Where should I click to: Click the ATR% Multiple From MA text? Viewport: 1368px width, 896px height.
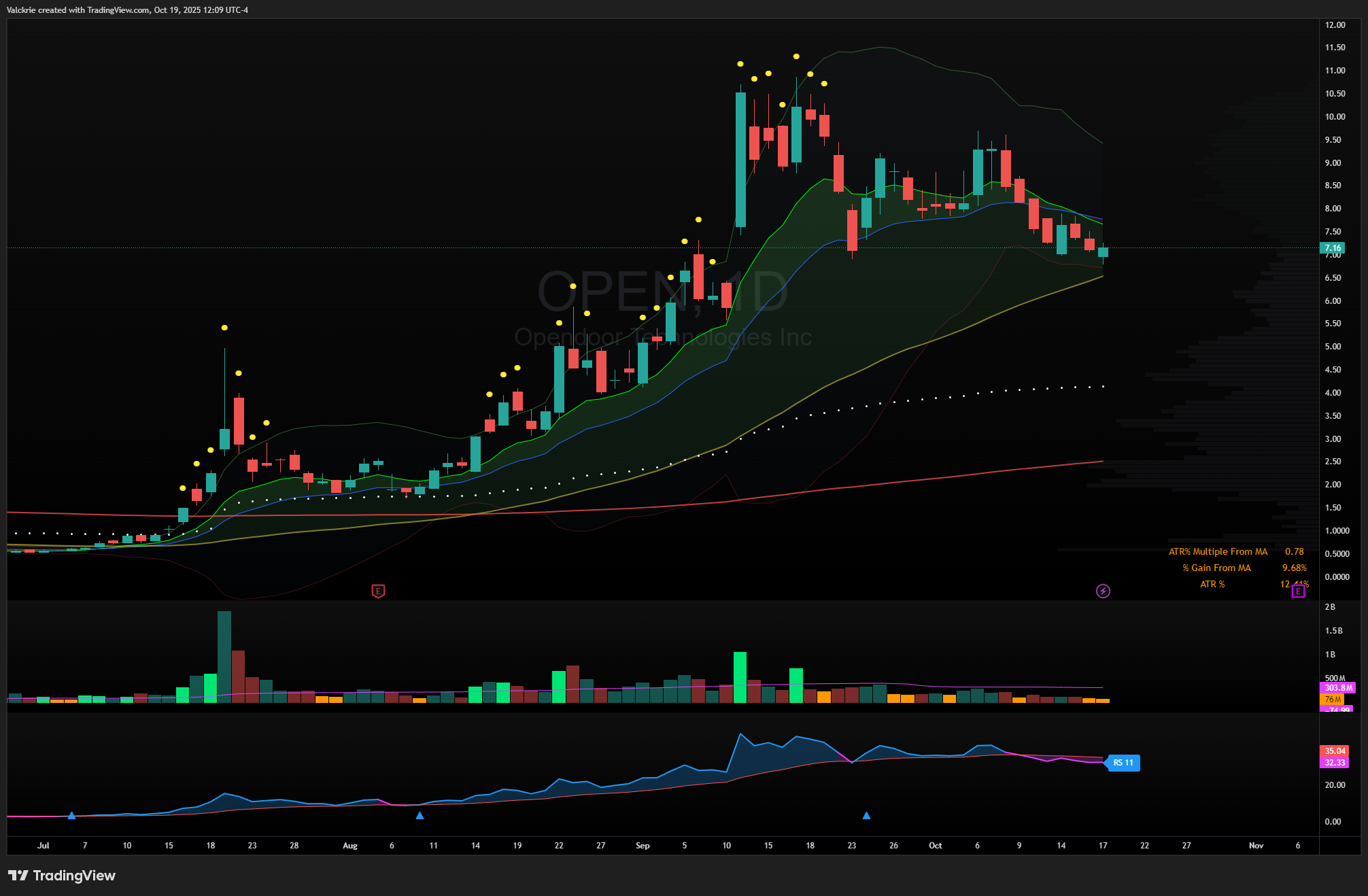click(1218, 551)
